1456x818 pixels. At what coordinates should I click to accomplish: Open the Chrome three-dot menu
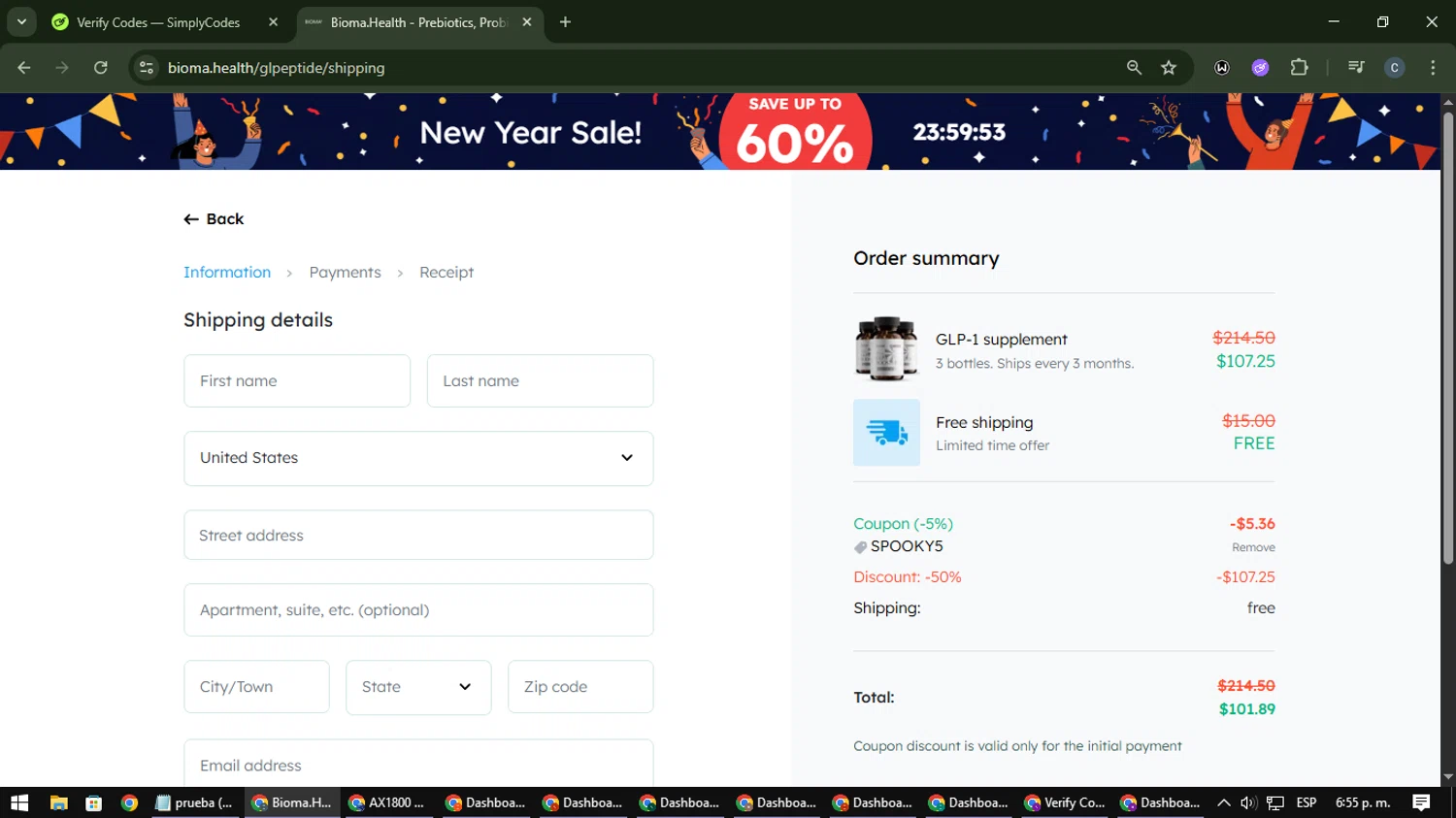tap(1433, 68)
